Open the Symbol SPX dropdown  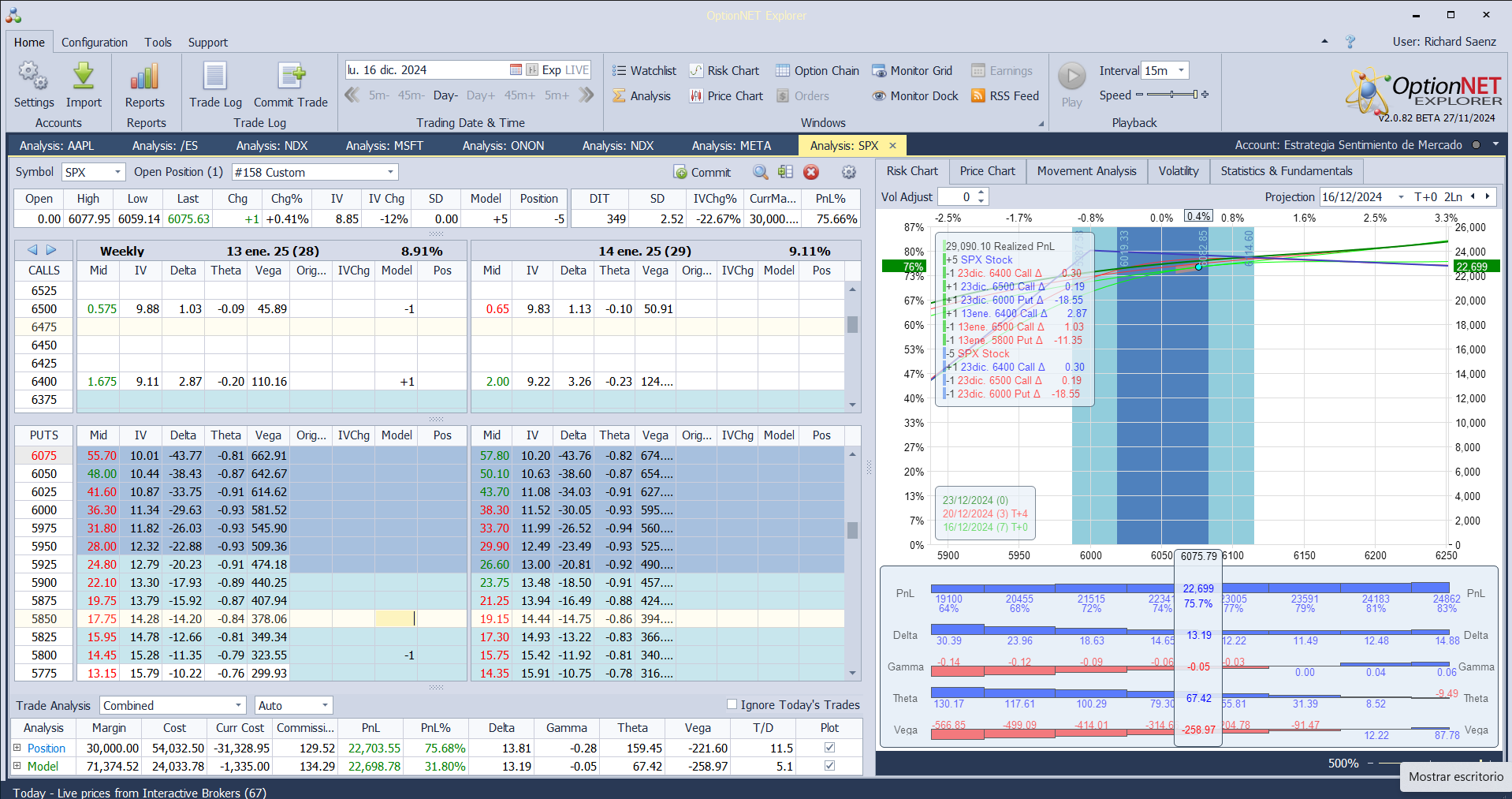(x=117, y=173)
